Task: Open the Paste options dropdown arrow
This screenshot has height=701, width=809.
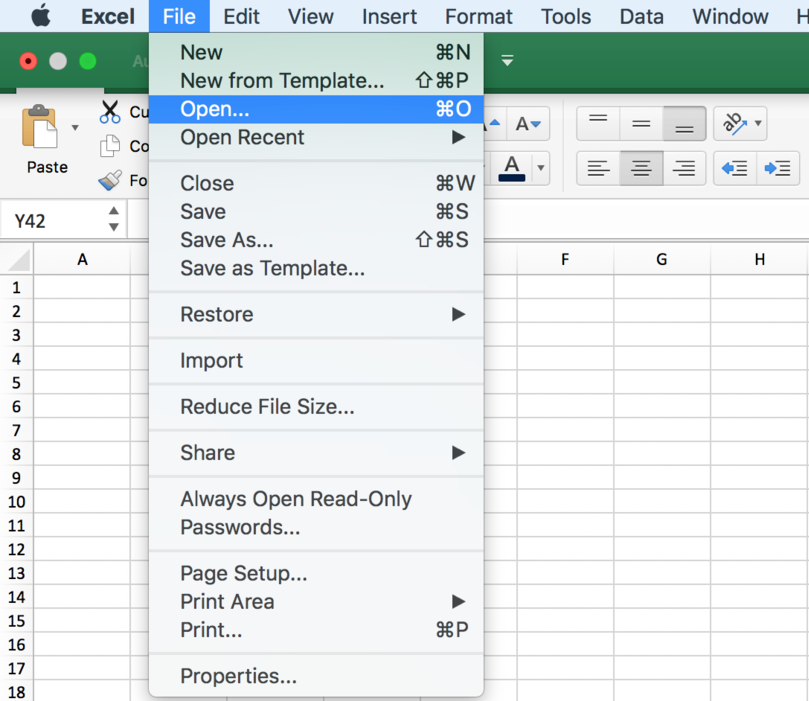Action: pos(75,127)
